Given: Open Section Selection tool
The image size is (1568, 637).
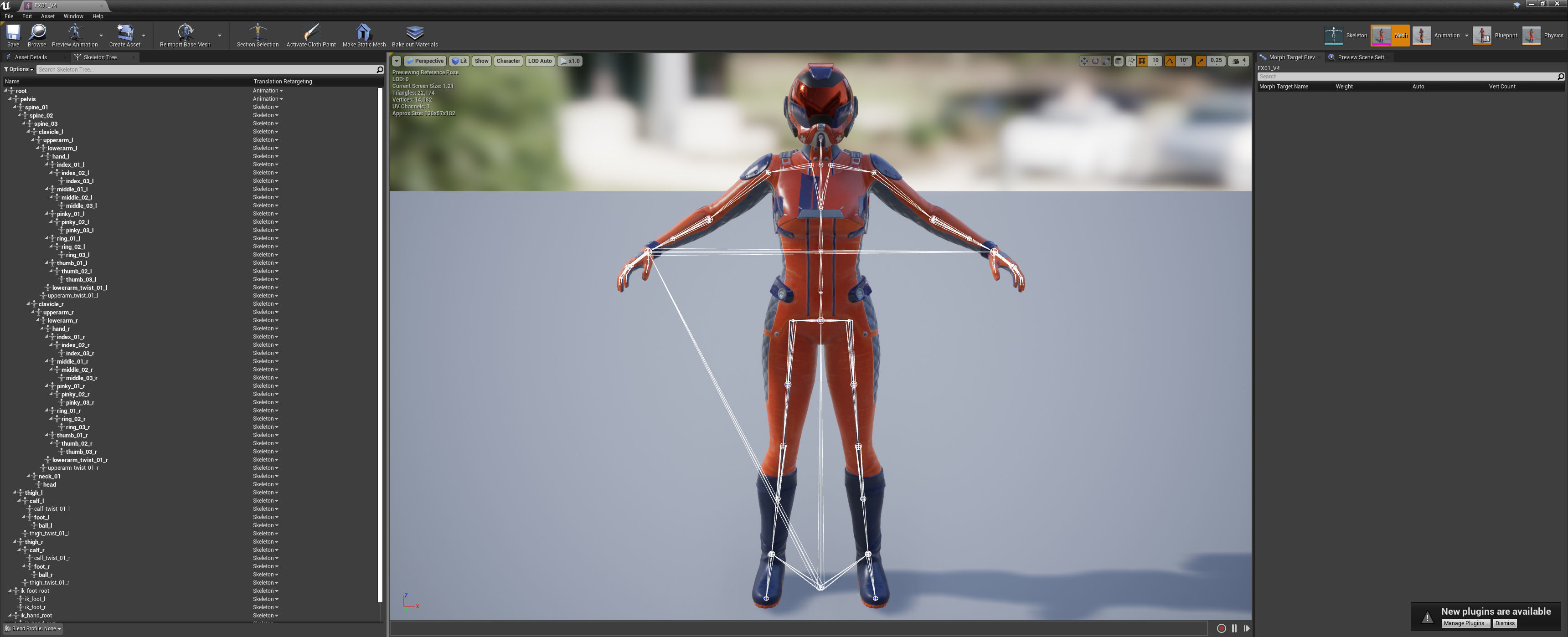Looking at the screenshot, I should (258, 32).
